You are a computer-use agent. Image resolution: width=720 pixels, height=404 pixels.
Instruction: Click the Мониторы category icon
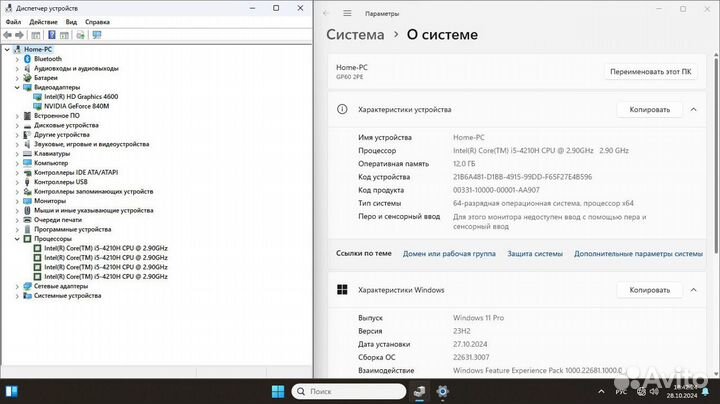tap(27, 201)
